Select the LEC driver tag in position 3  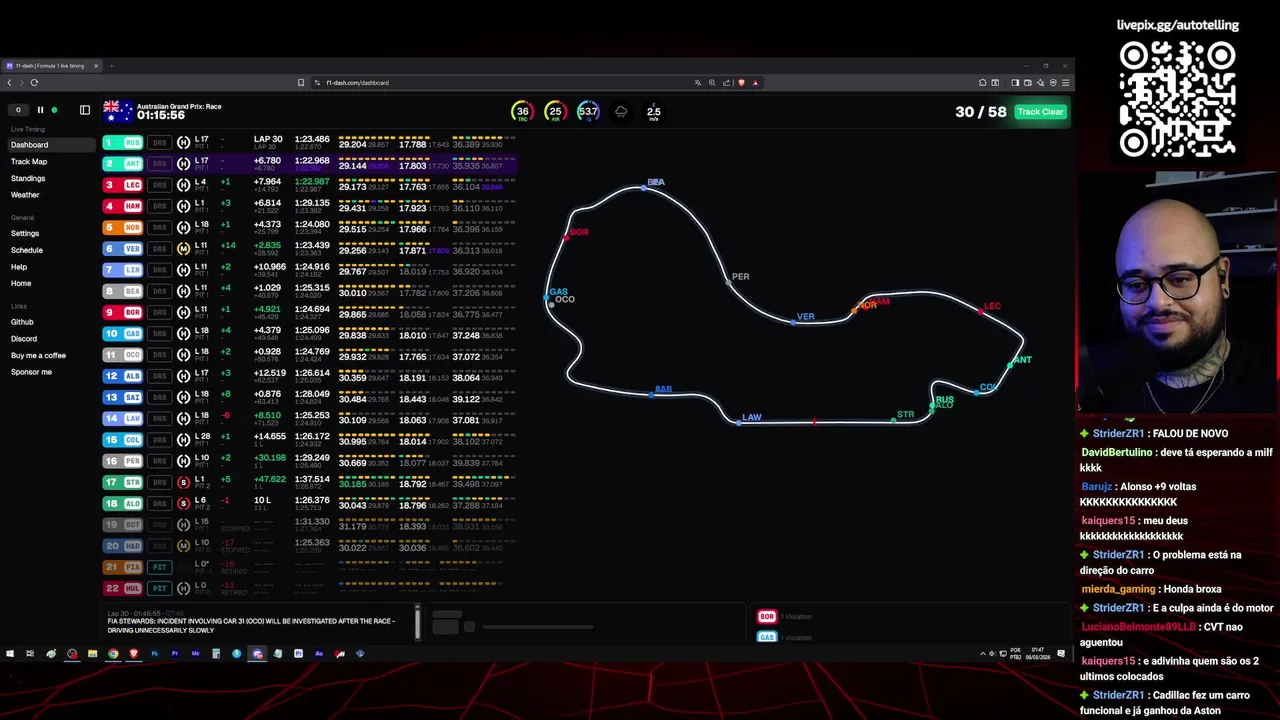coord(124,185)
